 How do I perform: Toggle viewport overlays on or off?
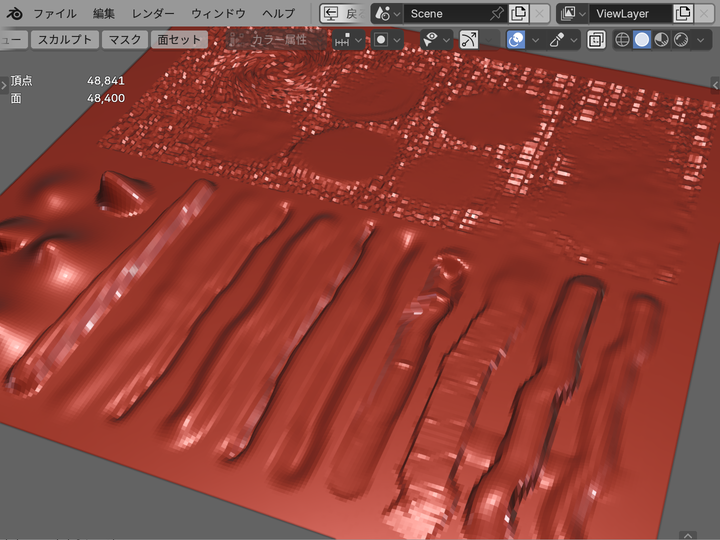516,40
